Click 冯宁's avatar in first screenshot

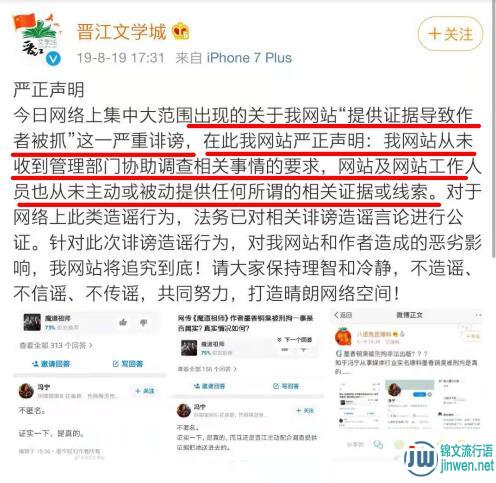click(x=26, y=391)
